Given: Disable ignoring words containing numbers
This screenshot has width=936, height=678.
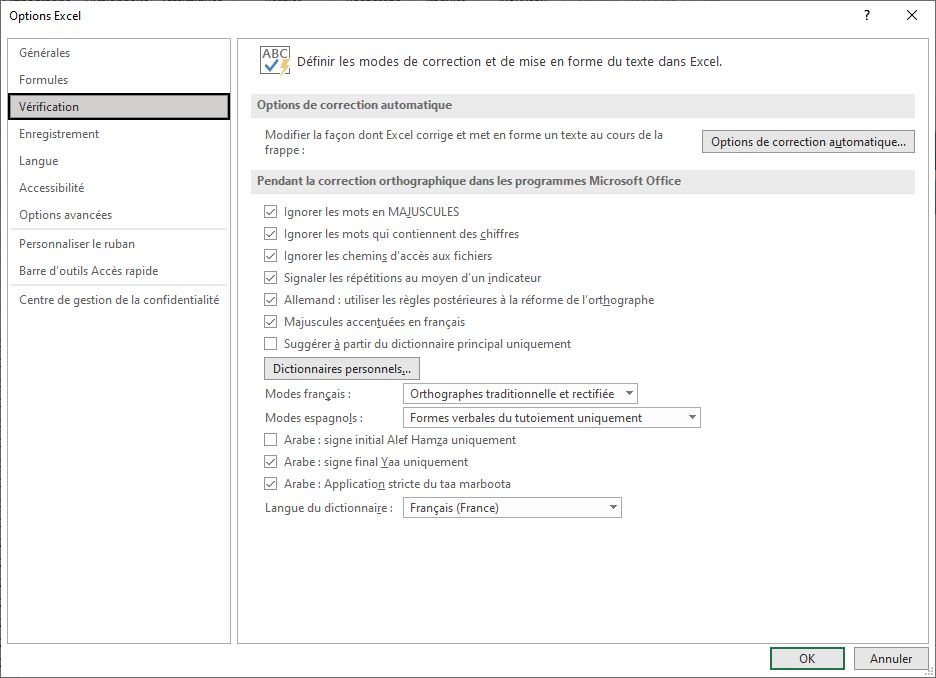Looking at the screenshot, I should click(271, 233).
